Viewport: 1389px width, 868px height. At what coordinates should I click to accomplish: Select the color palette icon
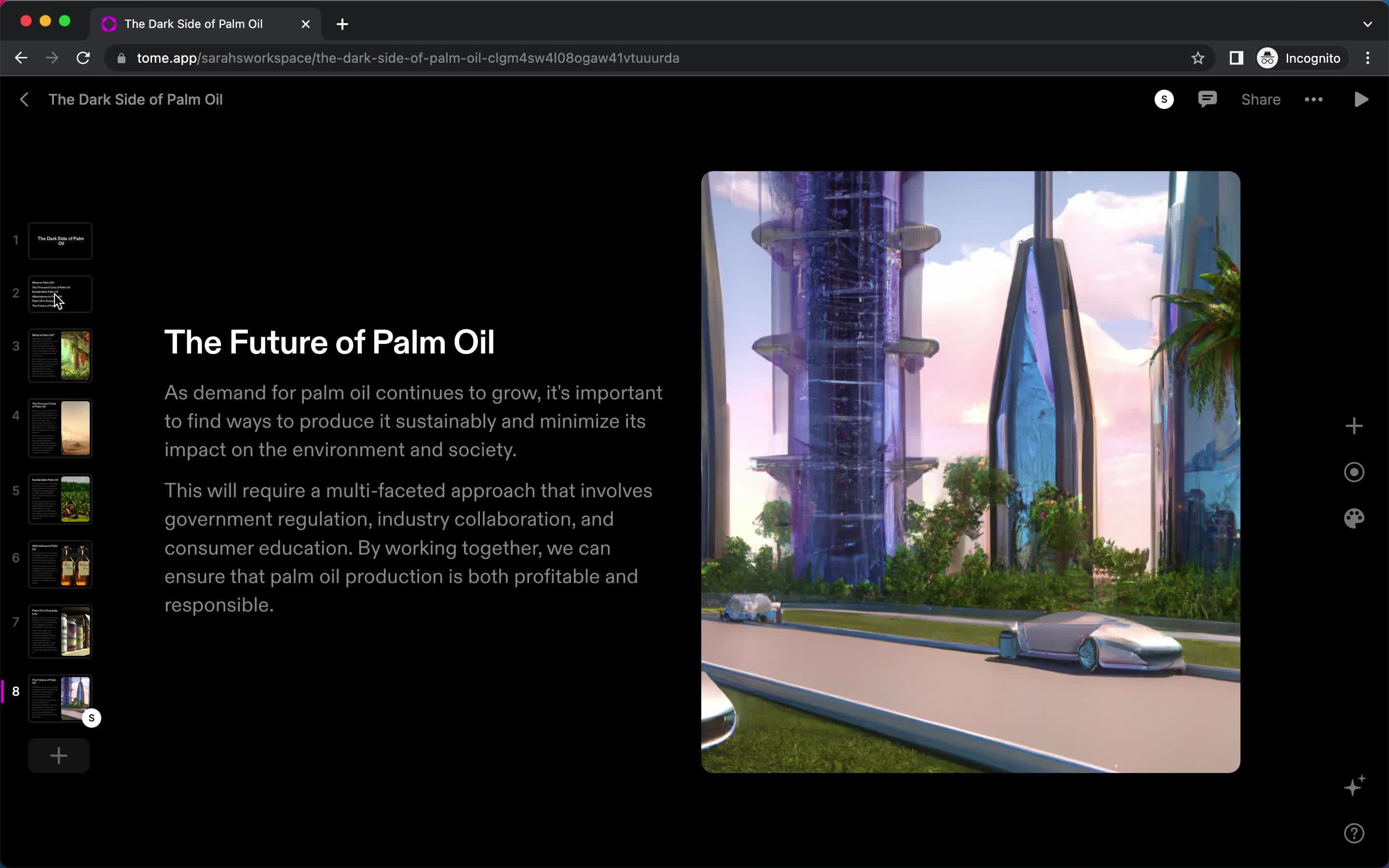pos(1355,518)
